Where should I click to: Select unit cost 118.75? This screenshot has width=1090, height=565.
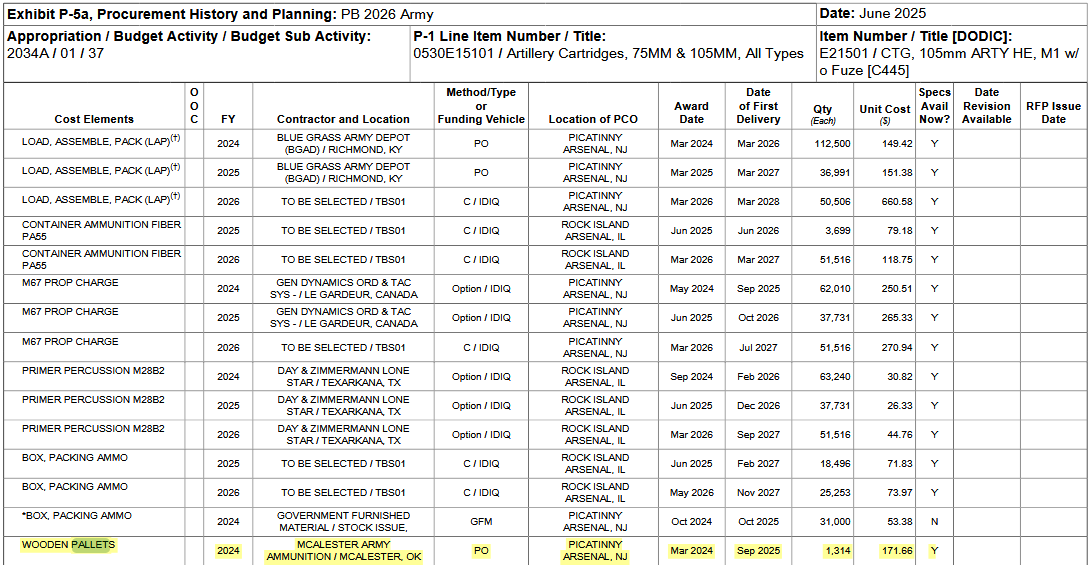point(897,260)
